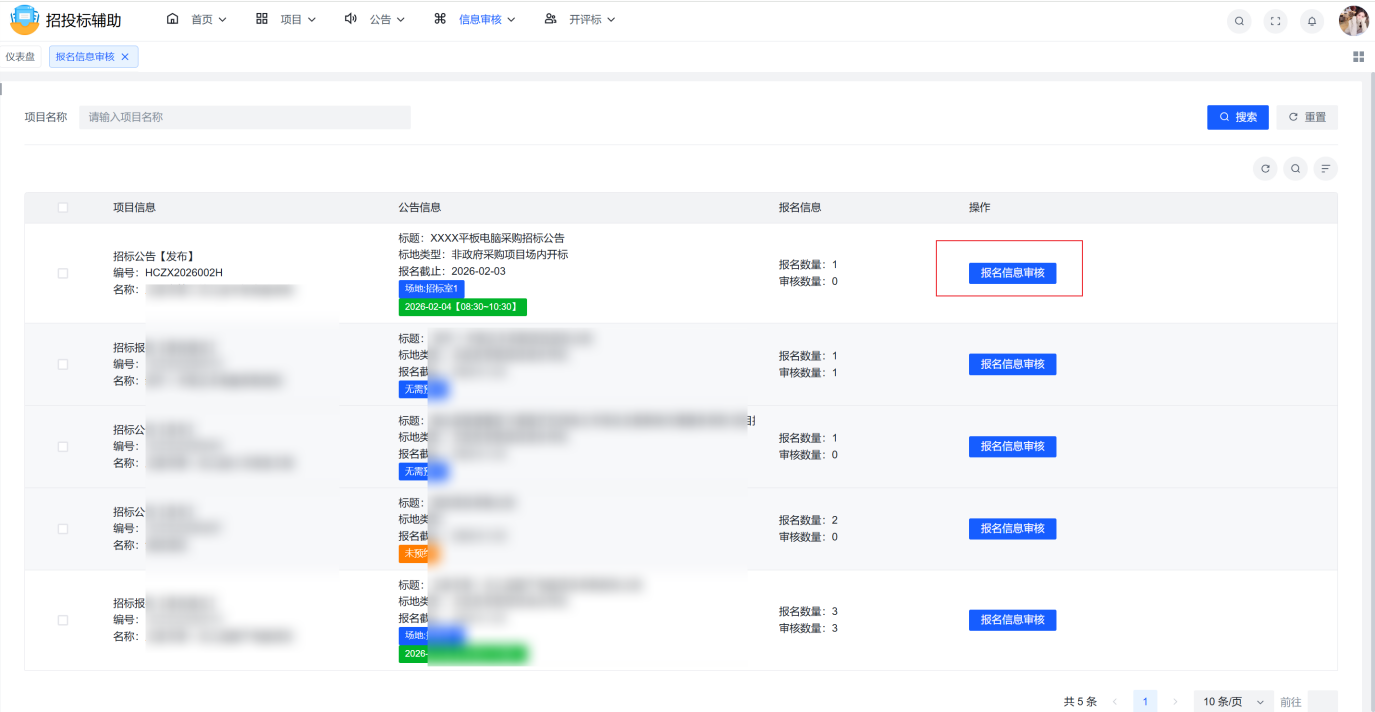Screen dimensions: 1375x712
Task: Check the row checkbox for HCZX2026002H
Action: (63, 273)
